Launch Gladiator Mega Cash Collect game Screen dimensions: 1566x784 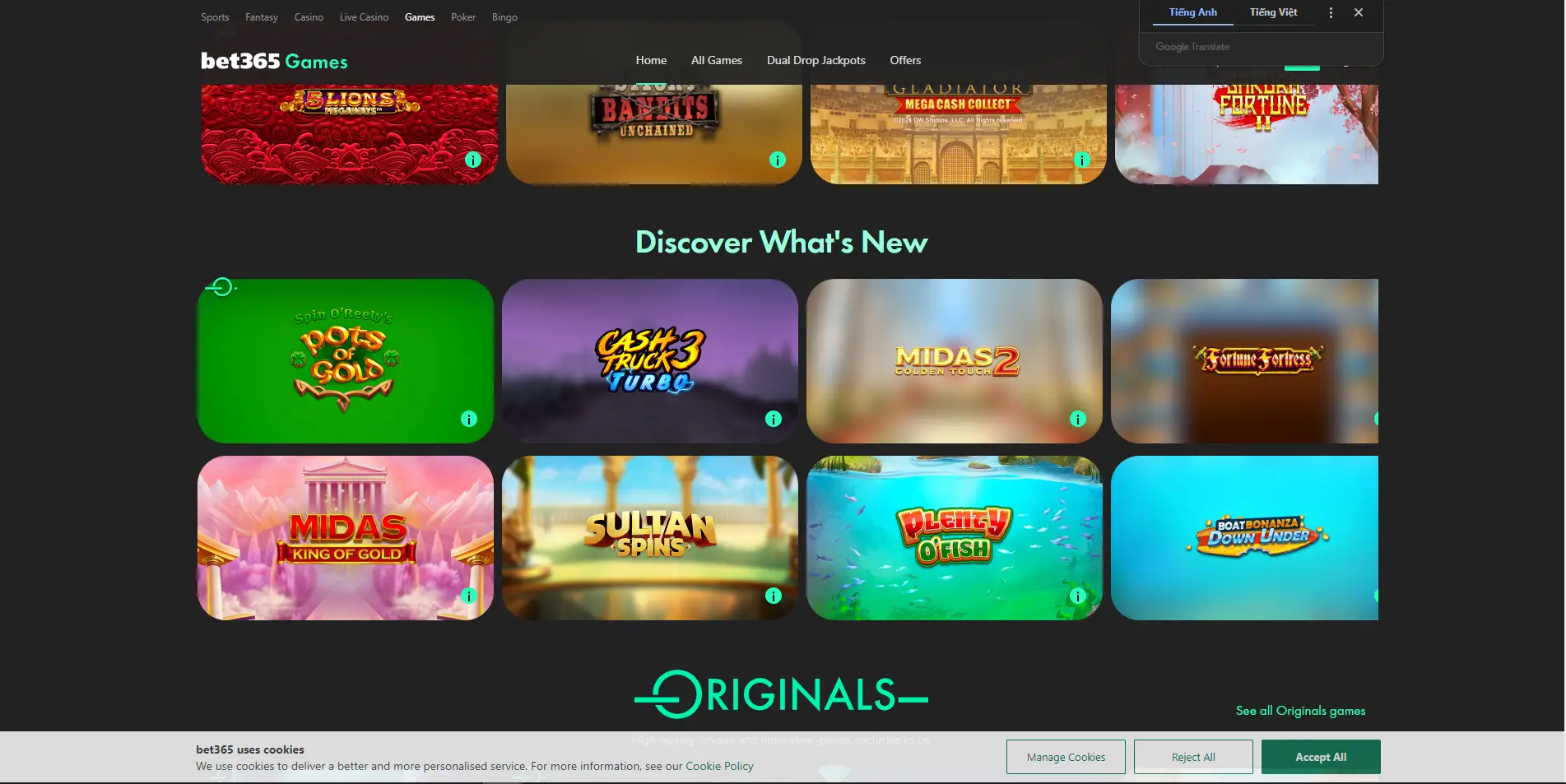point(959,134)
